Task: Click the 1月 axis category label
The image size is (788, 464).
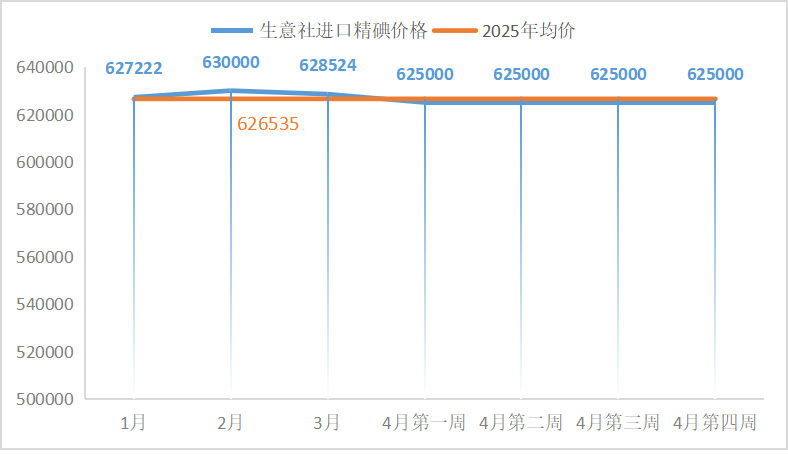Action: (x=133, y=423)
